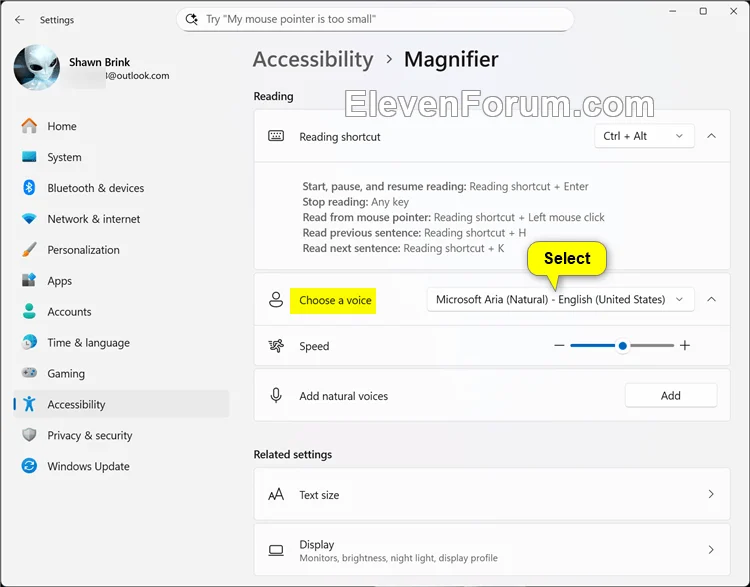Screen dimensions: 750x587
Task: Open Gaming settings
Action: point(121,374)
